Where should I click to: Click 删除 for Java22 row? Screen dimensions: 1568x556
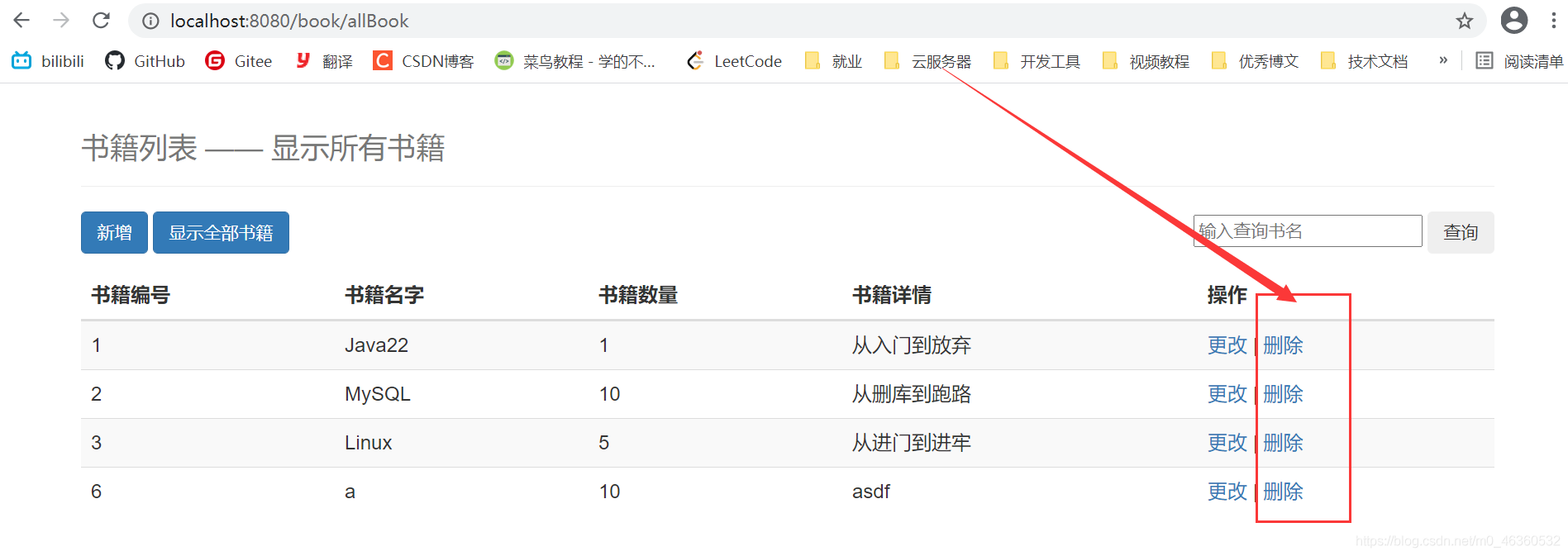(x=1283, y=345)
